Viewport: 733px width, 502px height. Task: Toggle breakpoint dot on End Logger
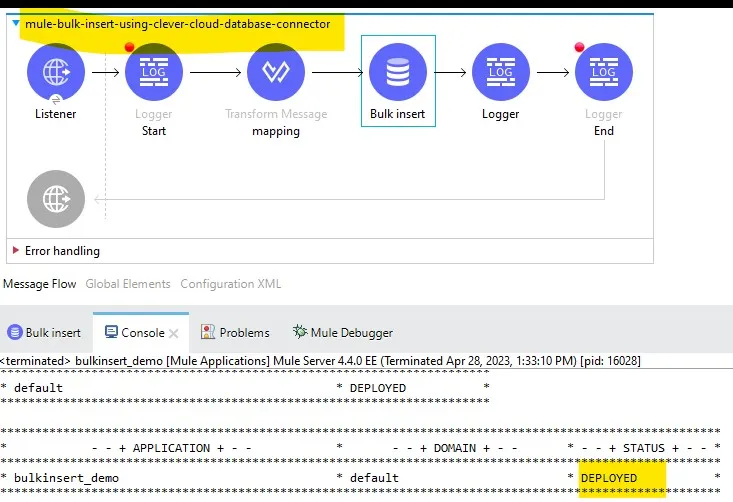579,47
